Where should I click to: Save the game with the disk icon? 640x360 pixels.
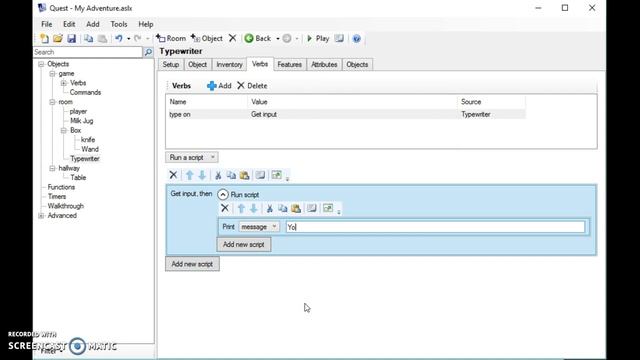point(71,38)
